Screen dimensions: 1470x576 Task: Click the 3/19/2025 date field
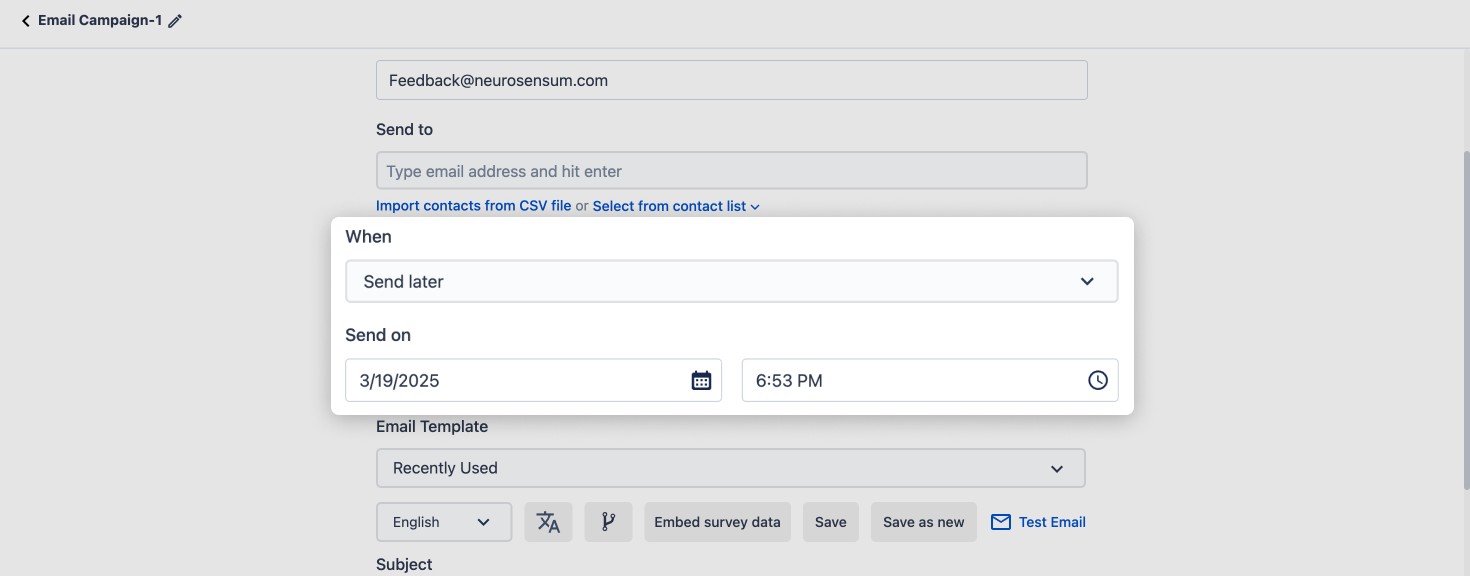pos(515,380)
